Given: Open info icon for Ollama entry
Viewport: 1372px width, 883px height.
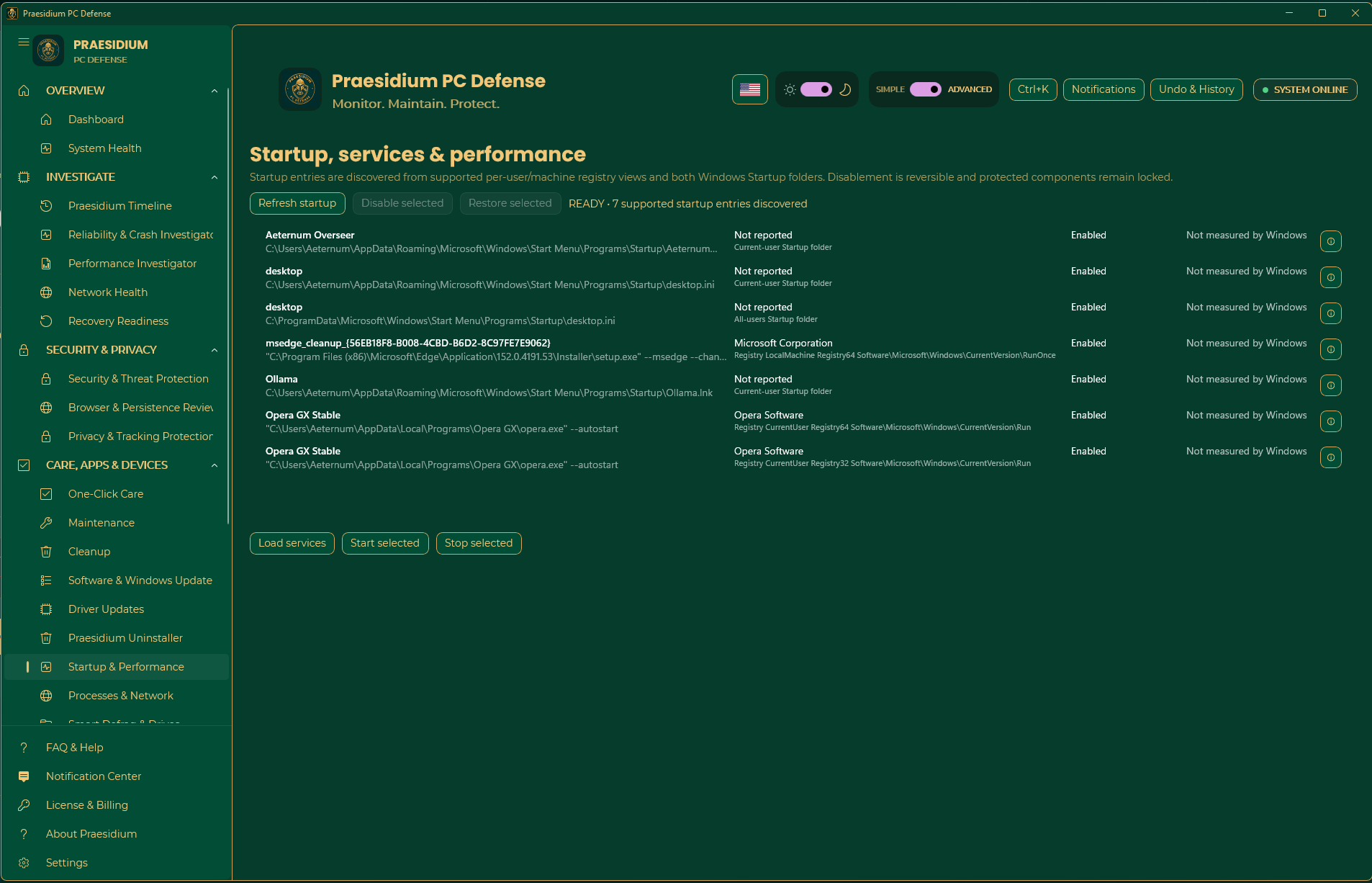Looking at the screenshot, I should coord(1331,385).
